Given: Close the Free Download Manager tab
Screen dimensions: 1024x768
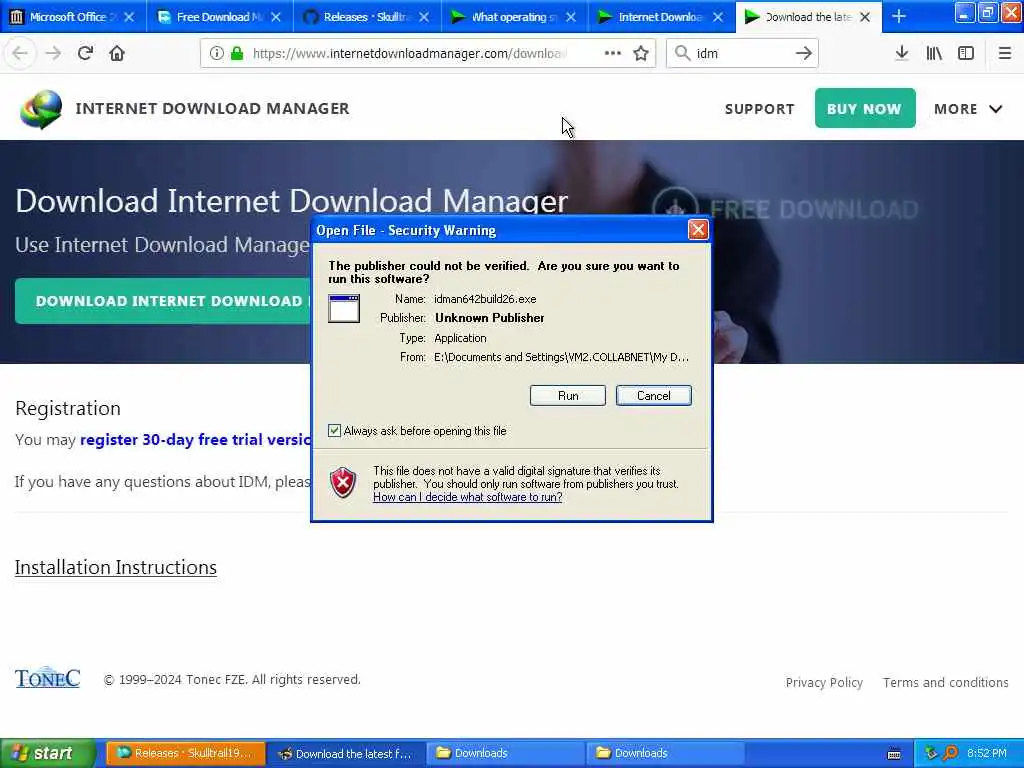Looking at the screenshot, I should [276, 17].
